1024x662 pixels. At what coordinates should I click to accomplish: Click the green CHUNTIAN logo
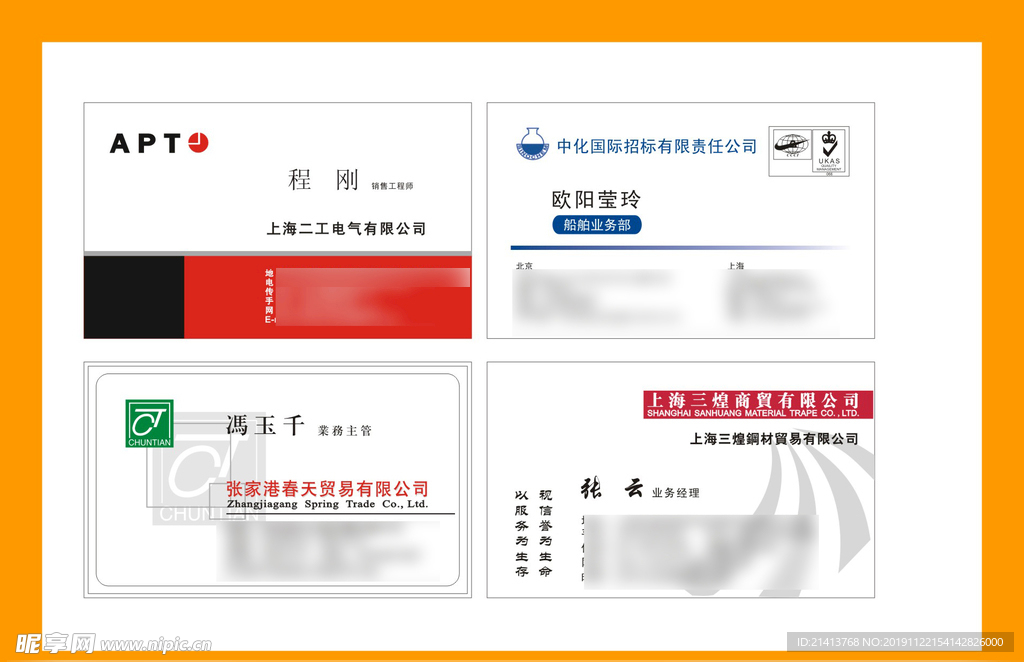[x=149, y=423]
